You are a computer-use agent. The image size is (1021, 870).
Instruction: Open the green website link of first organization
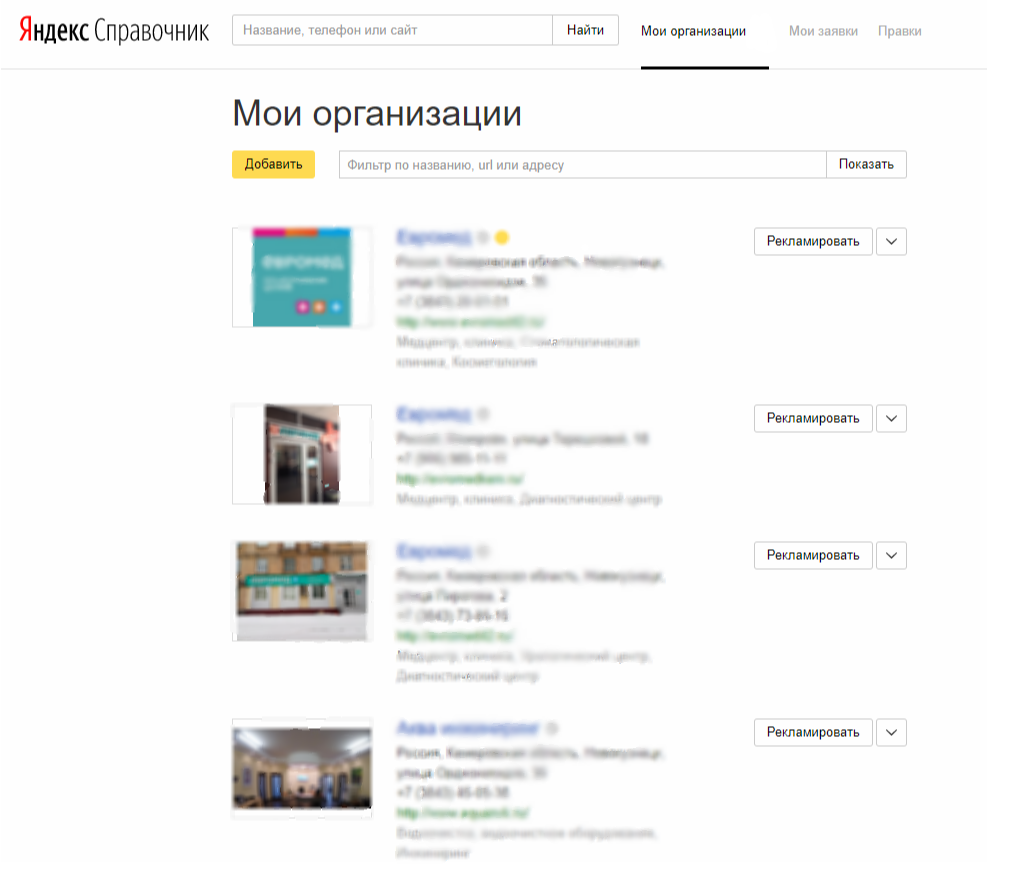(470, 322)
